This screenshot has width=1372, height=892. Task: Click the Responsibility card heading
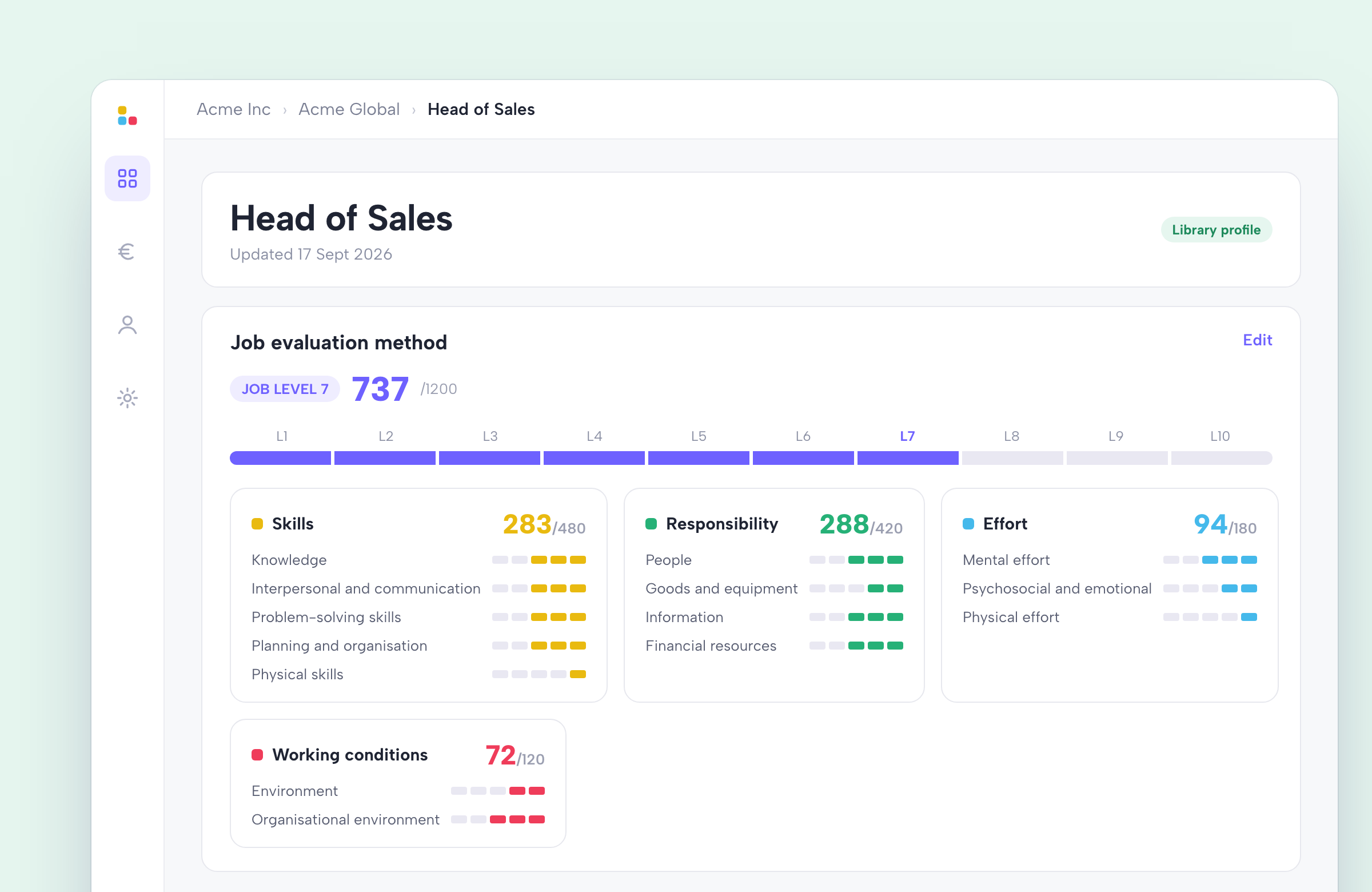point(723,524)
